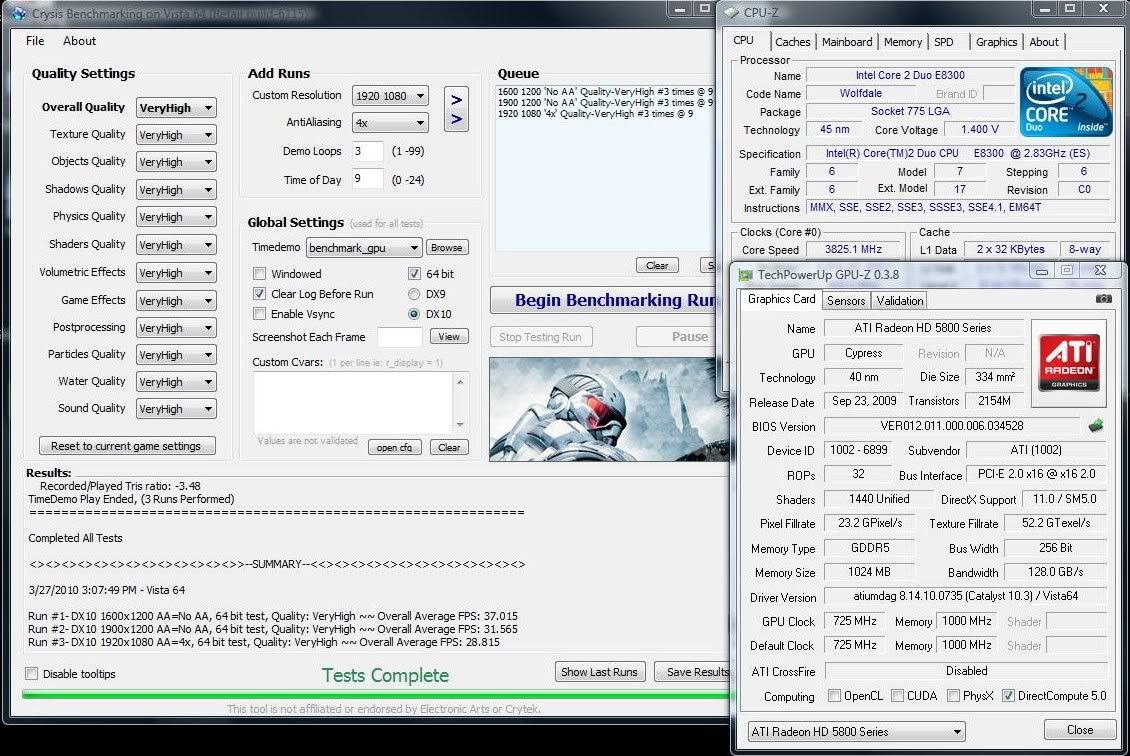The image size is (1130, 756).
Task: Switch to the Caches tab in CPU-Z
Action: pyautogui.click(x=792, y=42)
